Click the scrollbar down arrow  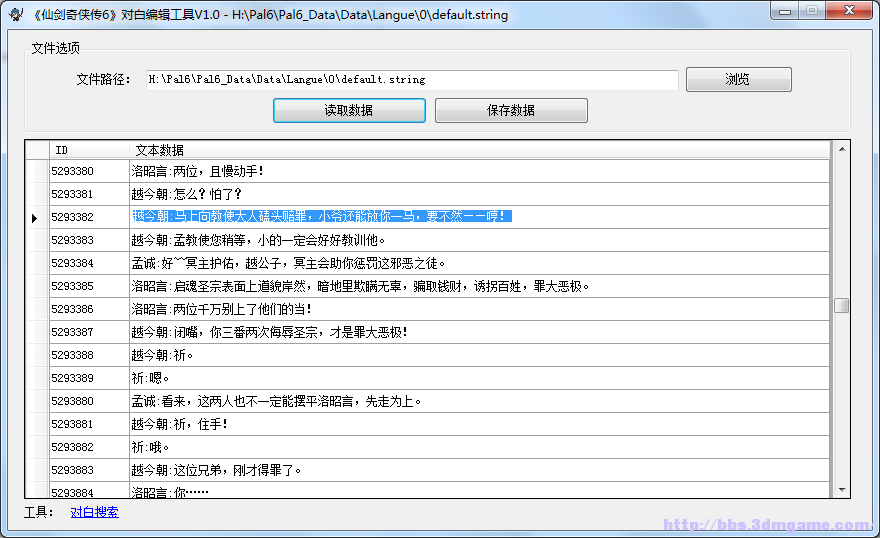tap(842, 490)
